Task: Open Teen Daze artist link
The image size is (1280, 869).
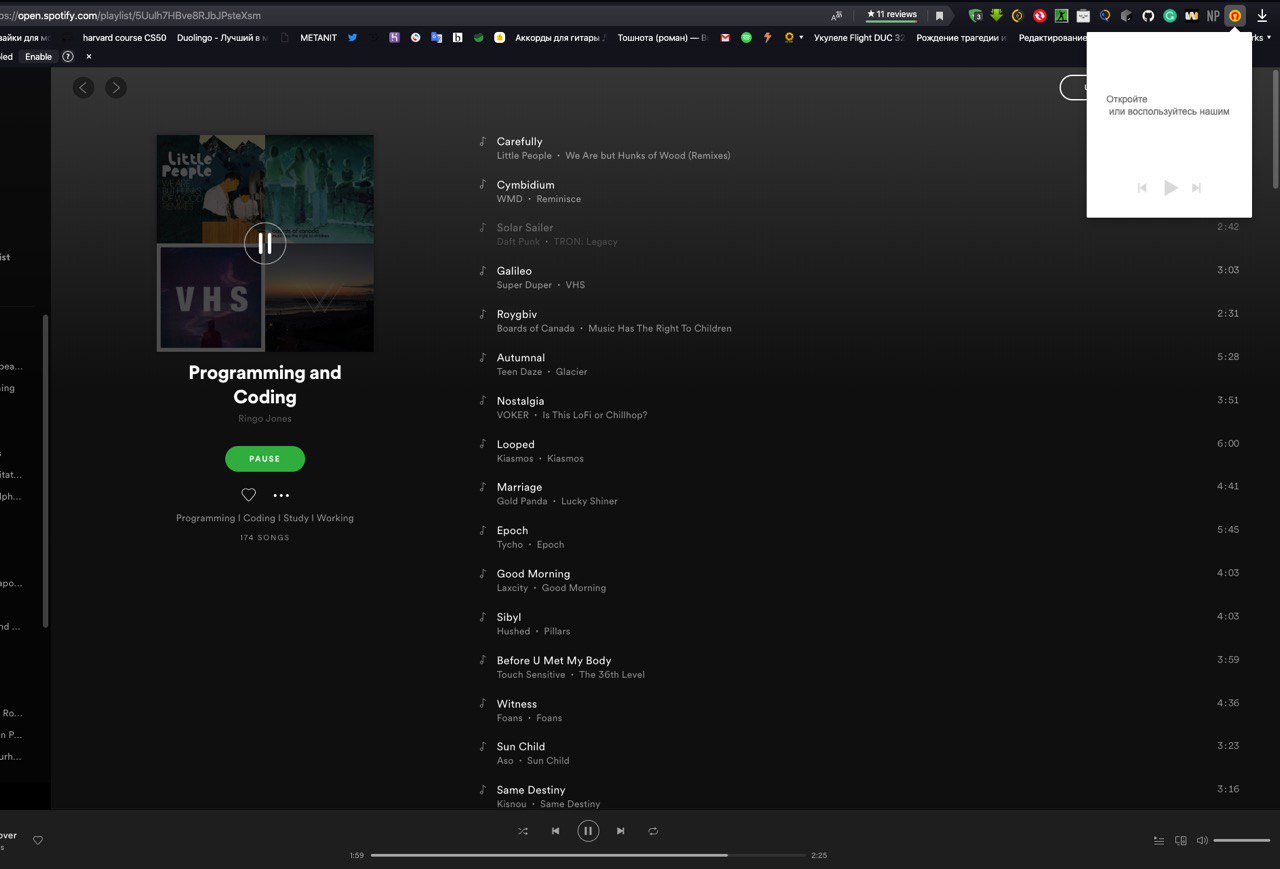Action: click(519, 372)
